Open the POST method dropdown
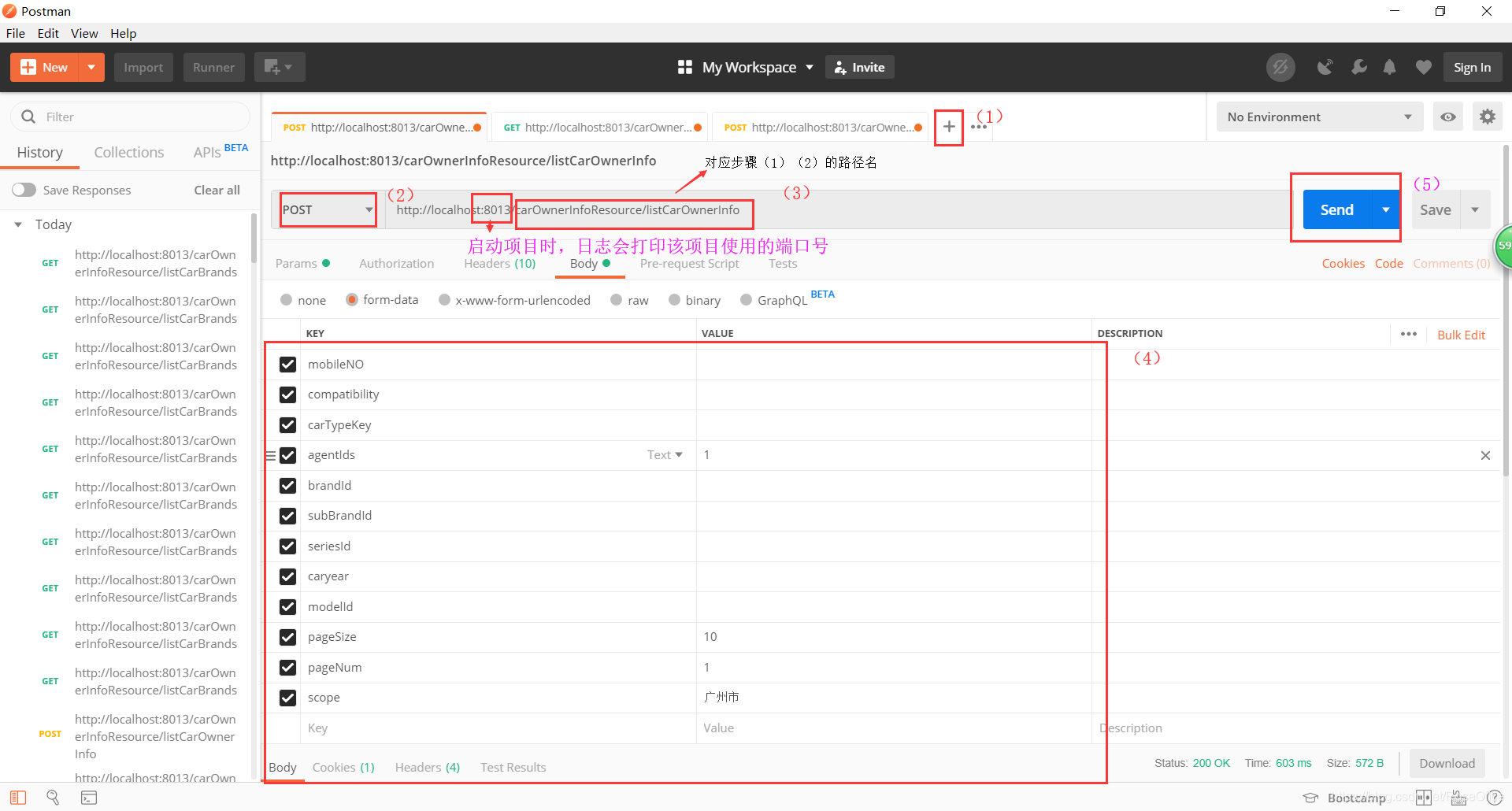This screenshot has height=811, width=1512. pos(328,210)
